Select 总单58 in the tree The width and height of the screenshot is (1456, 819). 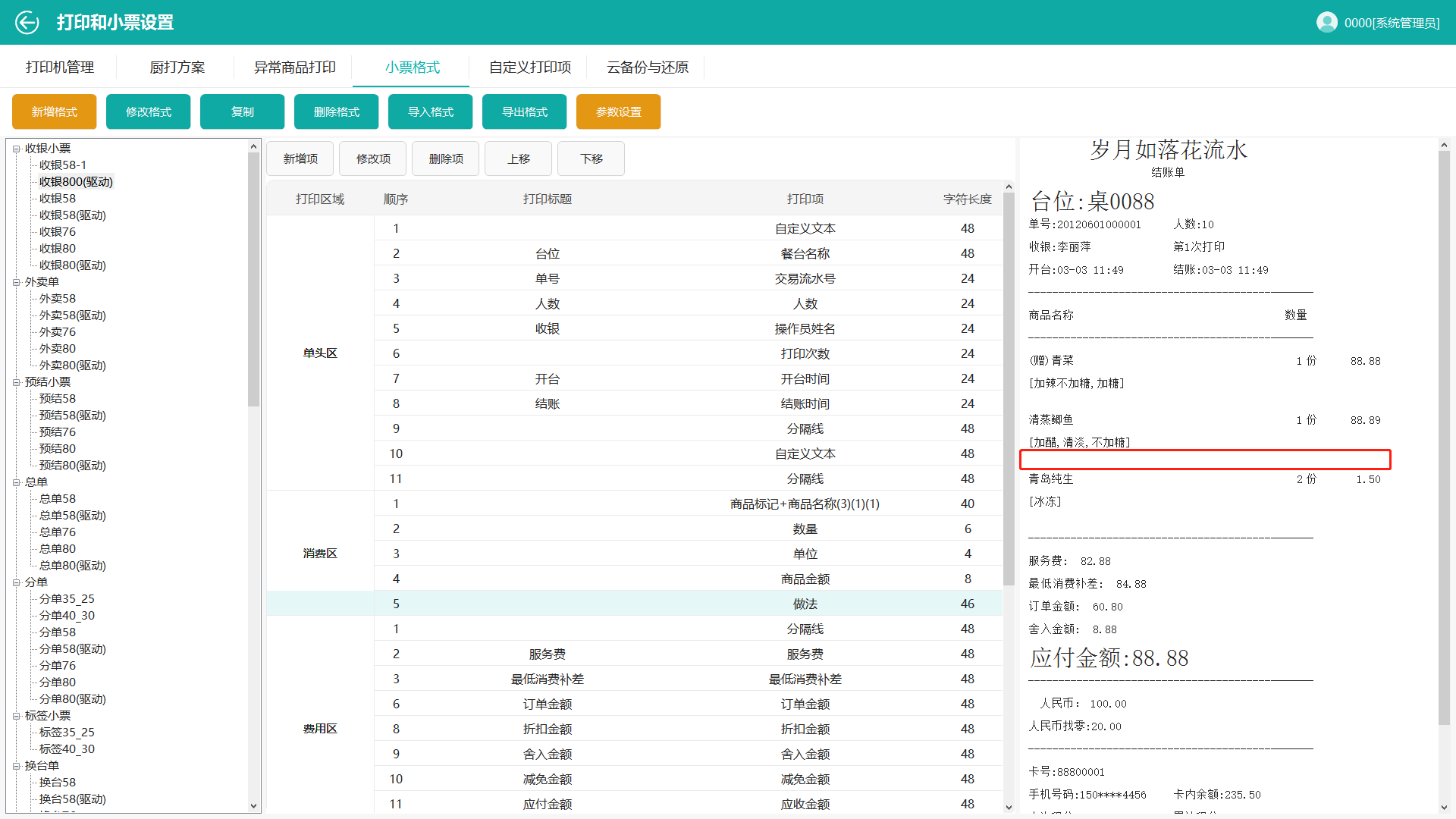pos(58,499)
